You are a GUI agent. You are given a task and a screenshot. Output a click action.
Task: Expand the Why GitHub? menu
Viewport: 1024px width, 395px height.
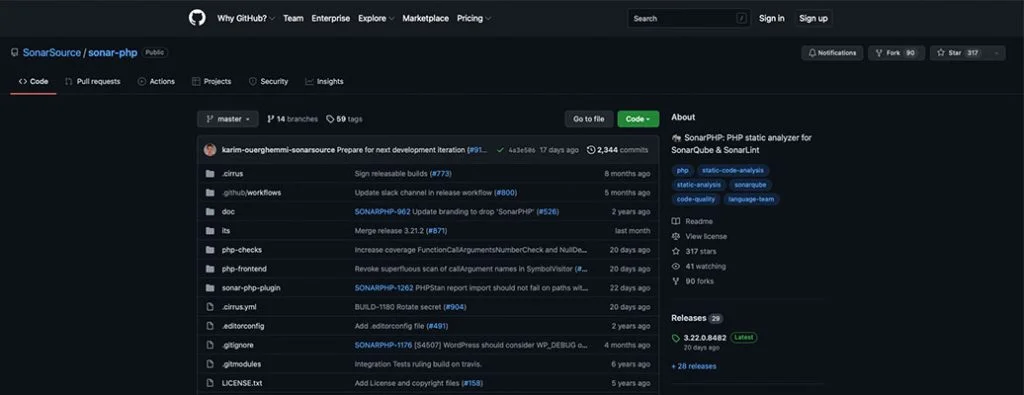(x=246, y=18)
